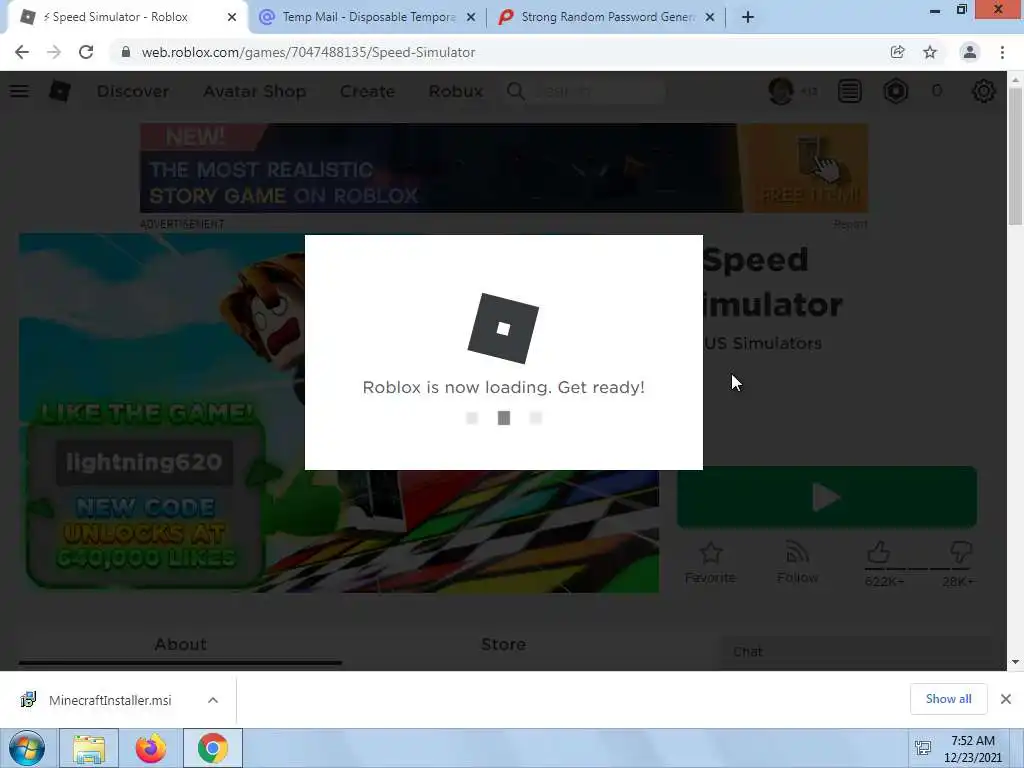Switch to Strong Random Password Generator tab
This screenshot has width=1024, height=768.
pos(605,18)
